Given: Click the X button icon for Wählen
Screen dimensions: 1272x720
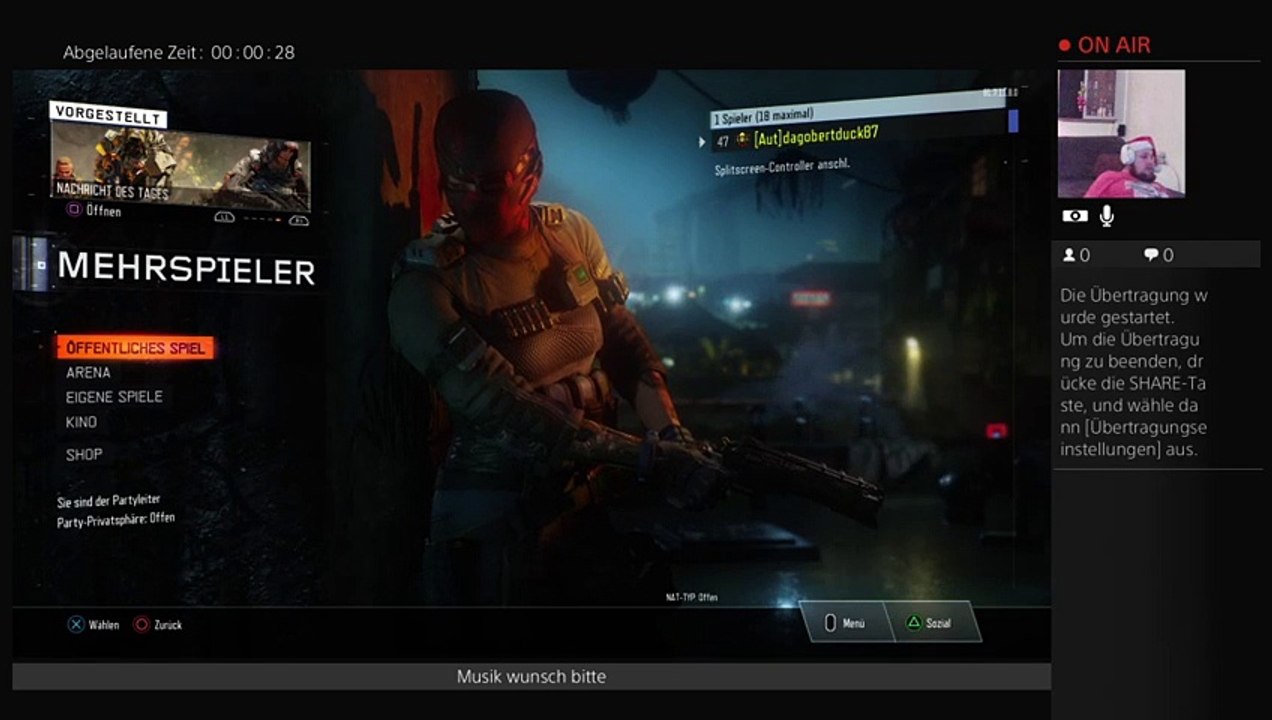Looking at the screenshot, I should (x=75, y=624).
